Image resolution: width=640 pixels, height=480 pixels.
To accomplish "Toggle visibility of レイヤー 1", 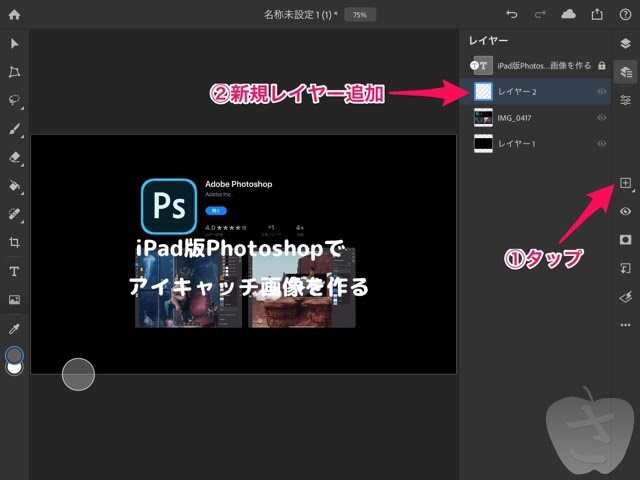I will pyautogui.click(x=602, y=144).
